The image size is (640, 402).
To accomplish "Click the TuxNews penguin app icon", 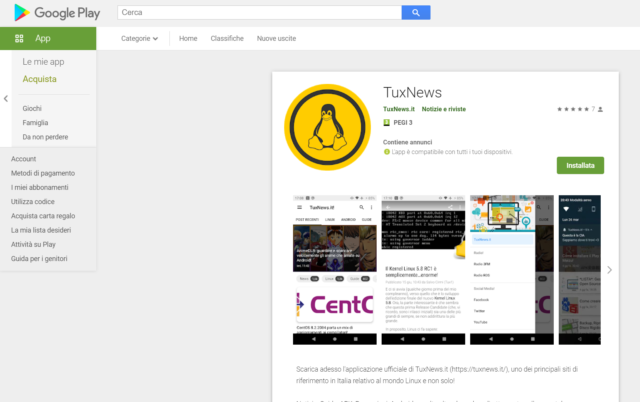I will 327,127.
